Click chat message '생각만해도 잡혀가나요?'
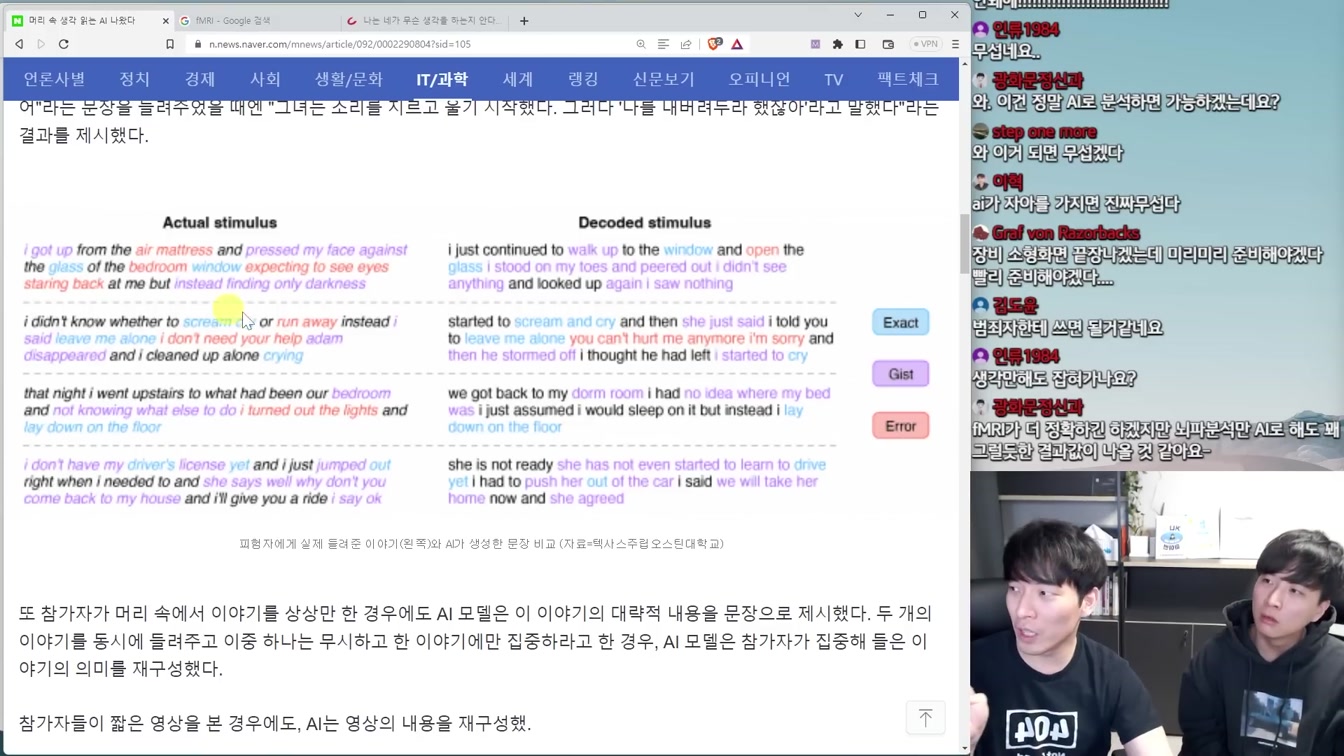 (1054, 379)
